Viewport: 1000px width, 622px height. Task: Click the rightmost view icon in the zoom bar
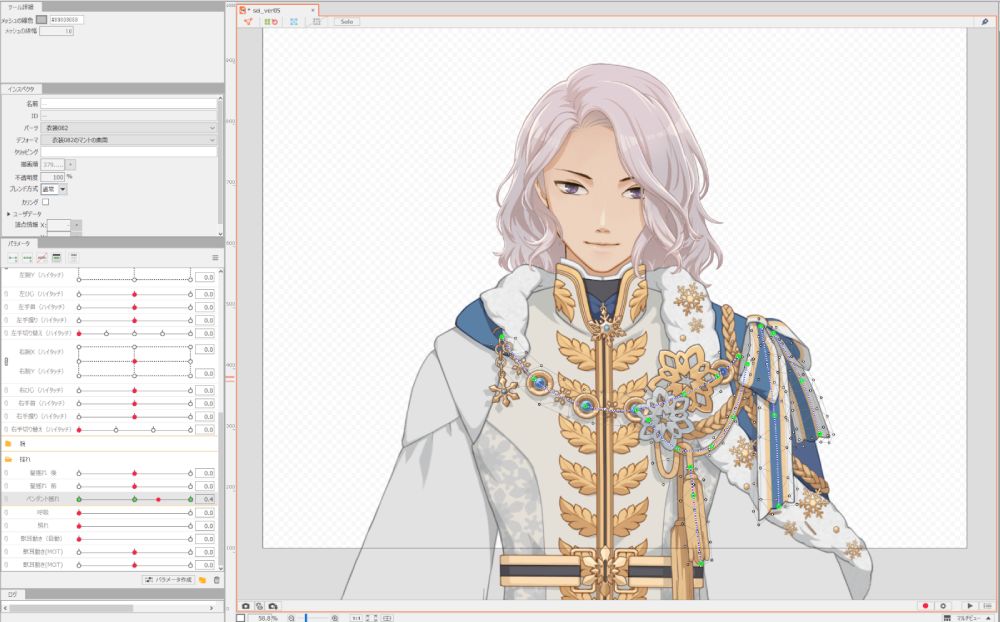(387, 618)
